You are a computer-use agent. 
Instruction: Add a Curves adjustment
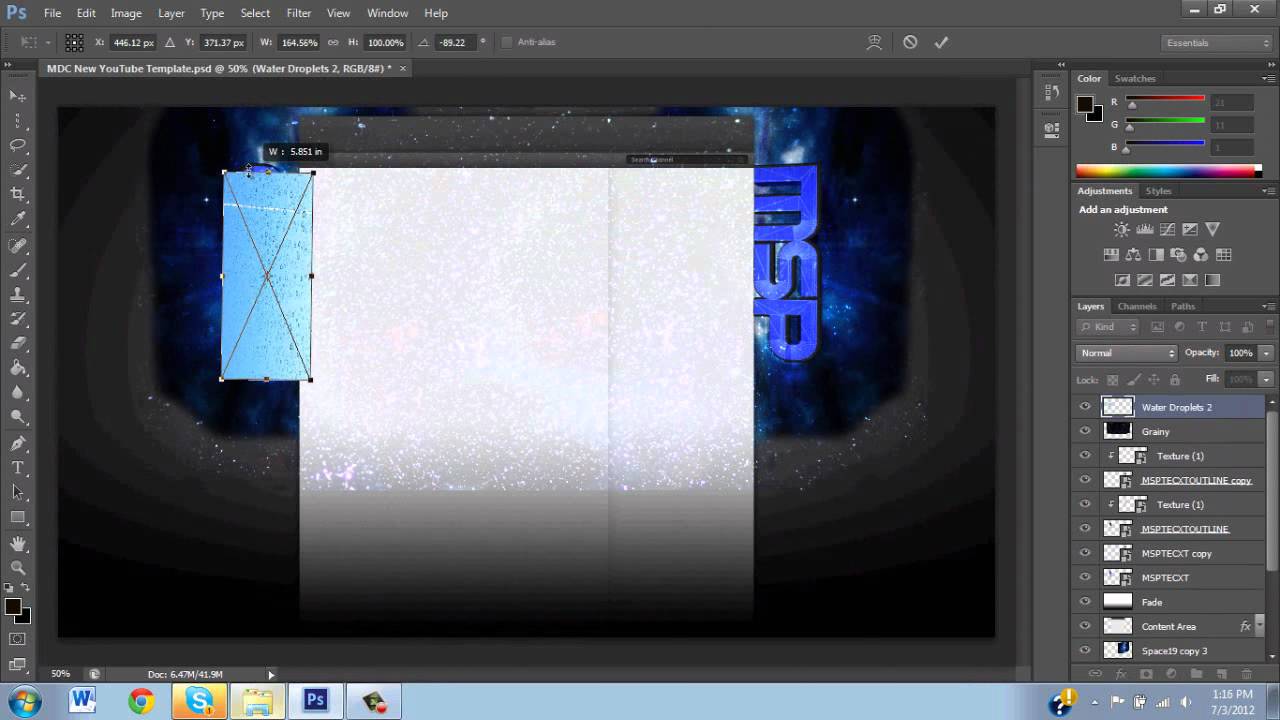tap(1167, 229)
